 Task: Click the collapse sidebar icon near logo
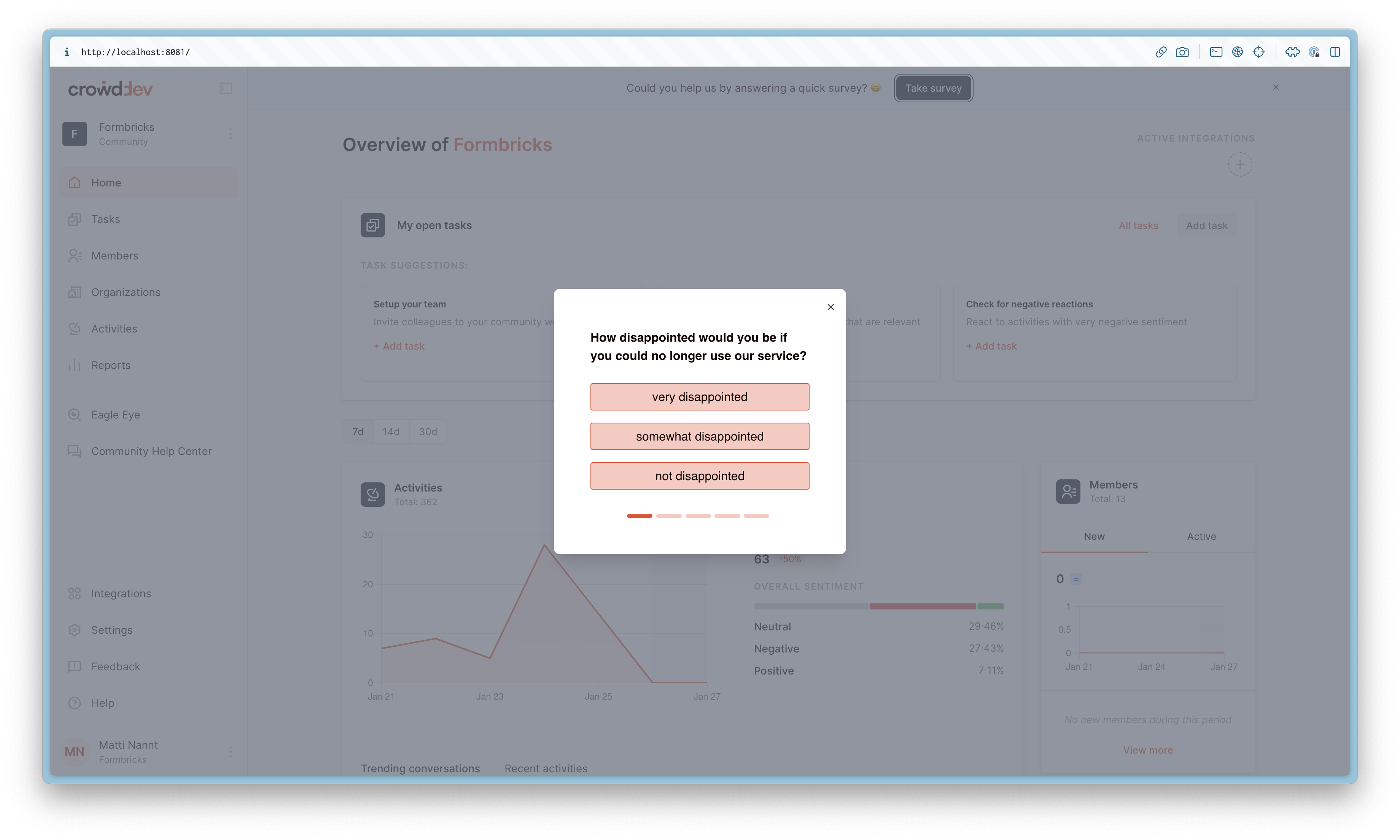[226, 88]
